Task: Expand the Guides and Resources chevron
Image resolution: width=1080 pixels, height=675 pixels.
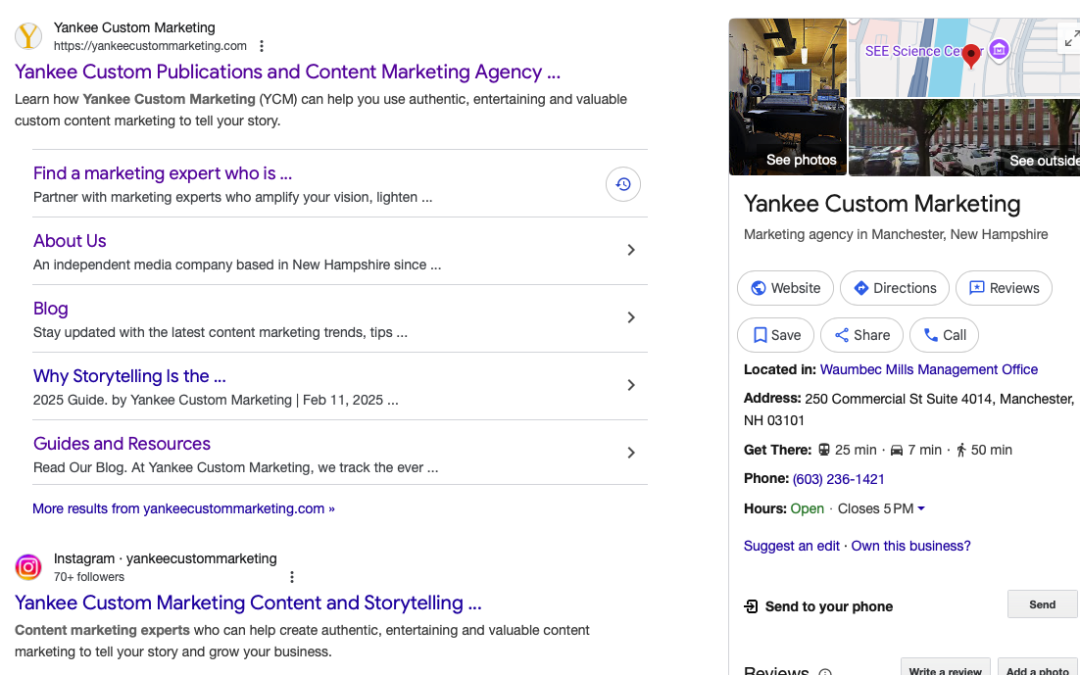Action: pos(631,453)
